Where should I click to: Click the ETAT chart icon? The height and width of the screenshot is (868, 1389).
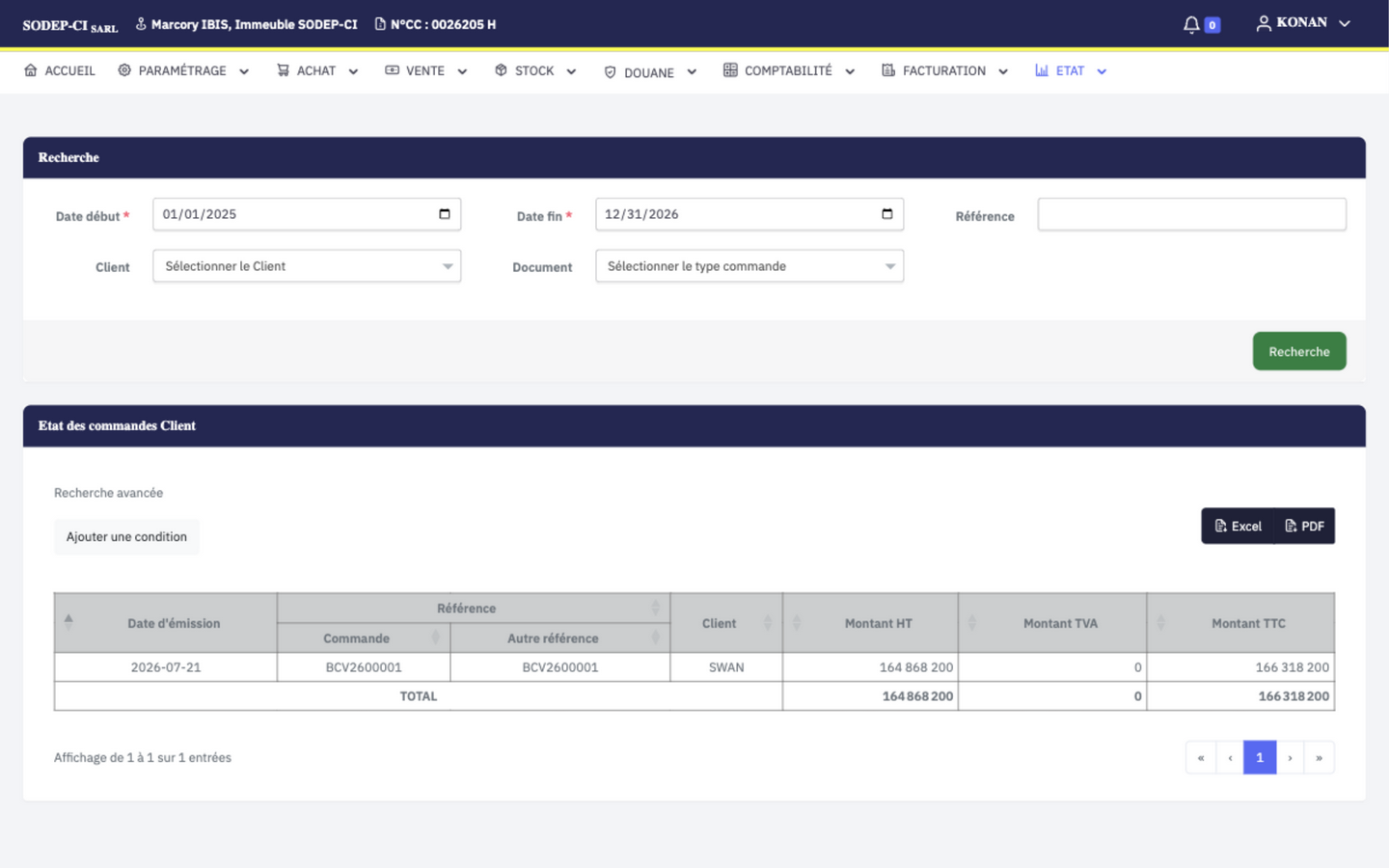pos(1042,70)
